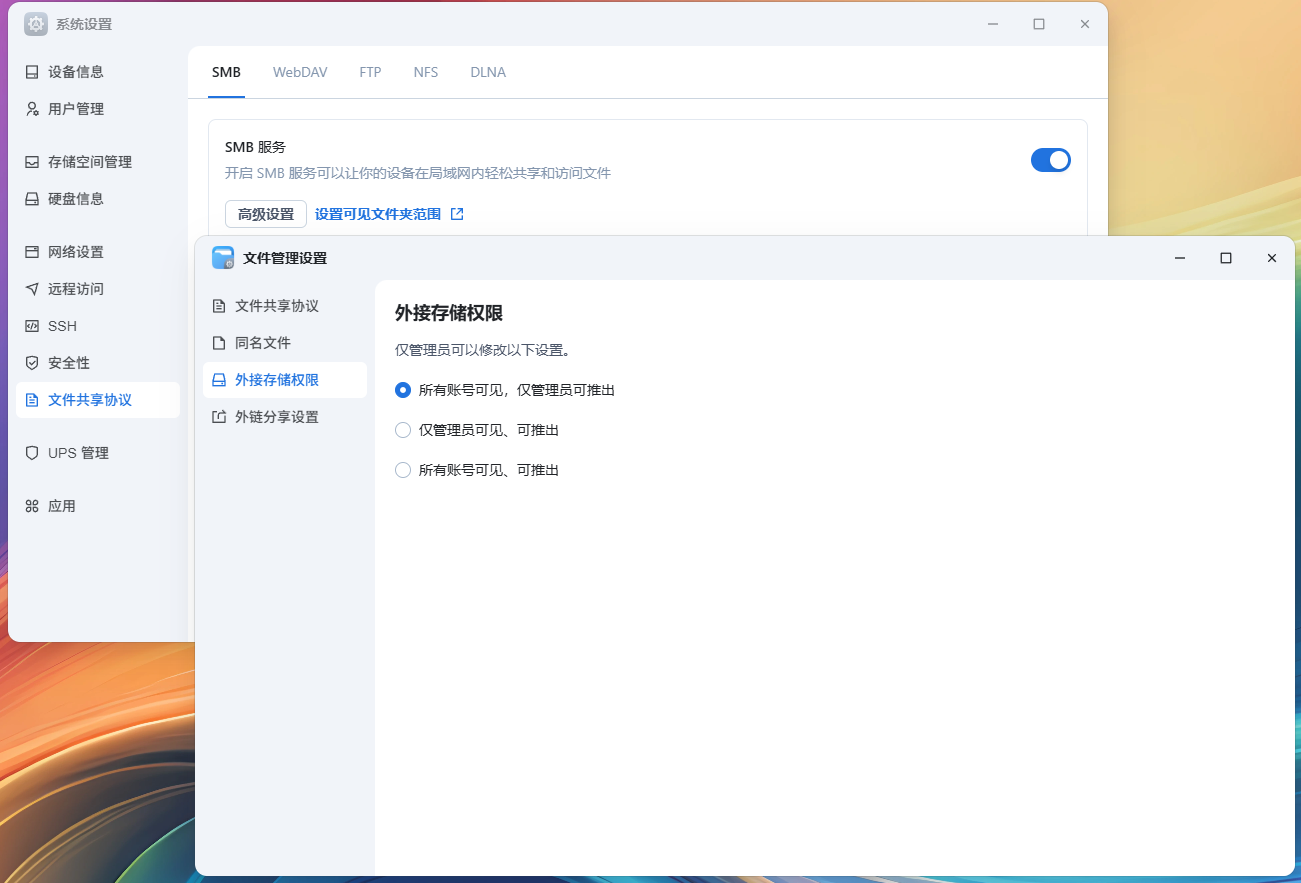Select 所有账号可见、可推出 radio option
Viewport: 1301px width, 883px height.
403,470
